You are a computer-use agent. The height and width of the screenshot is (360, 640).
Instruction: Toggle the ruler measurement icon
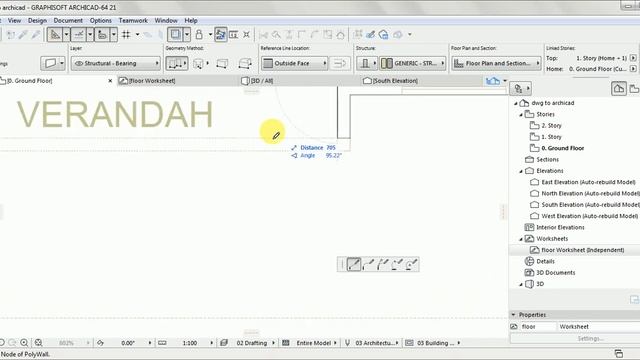[102, 35]
